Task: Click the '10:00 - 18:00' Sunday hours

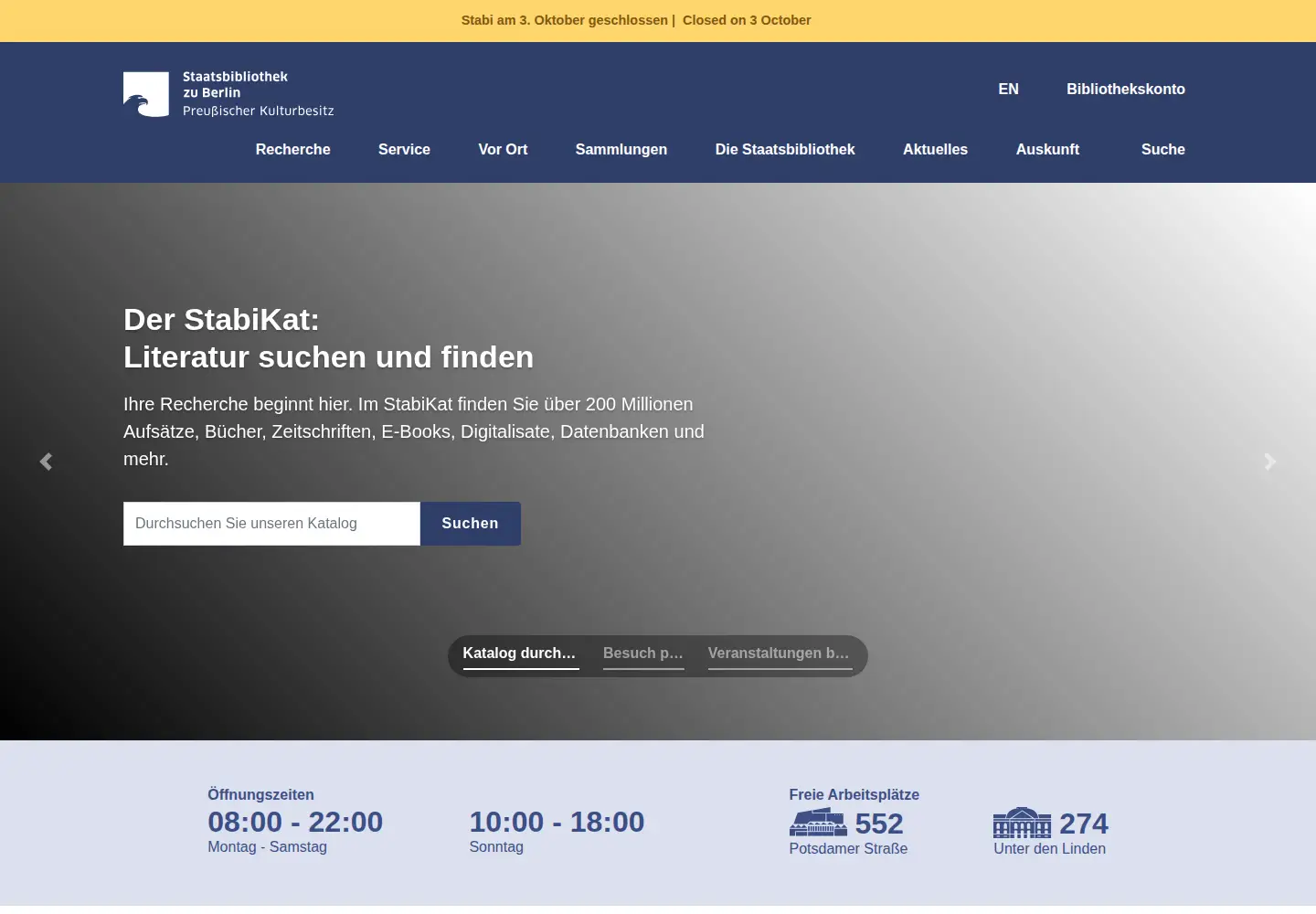Action: 557,822
